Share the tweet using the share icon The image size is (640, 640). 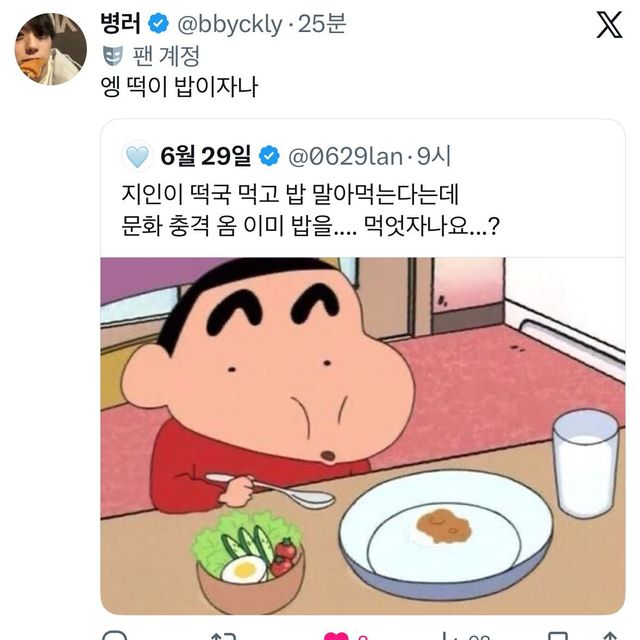(x=610, y=636)
